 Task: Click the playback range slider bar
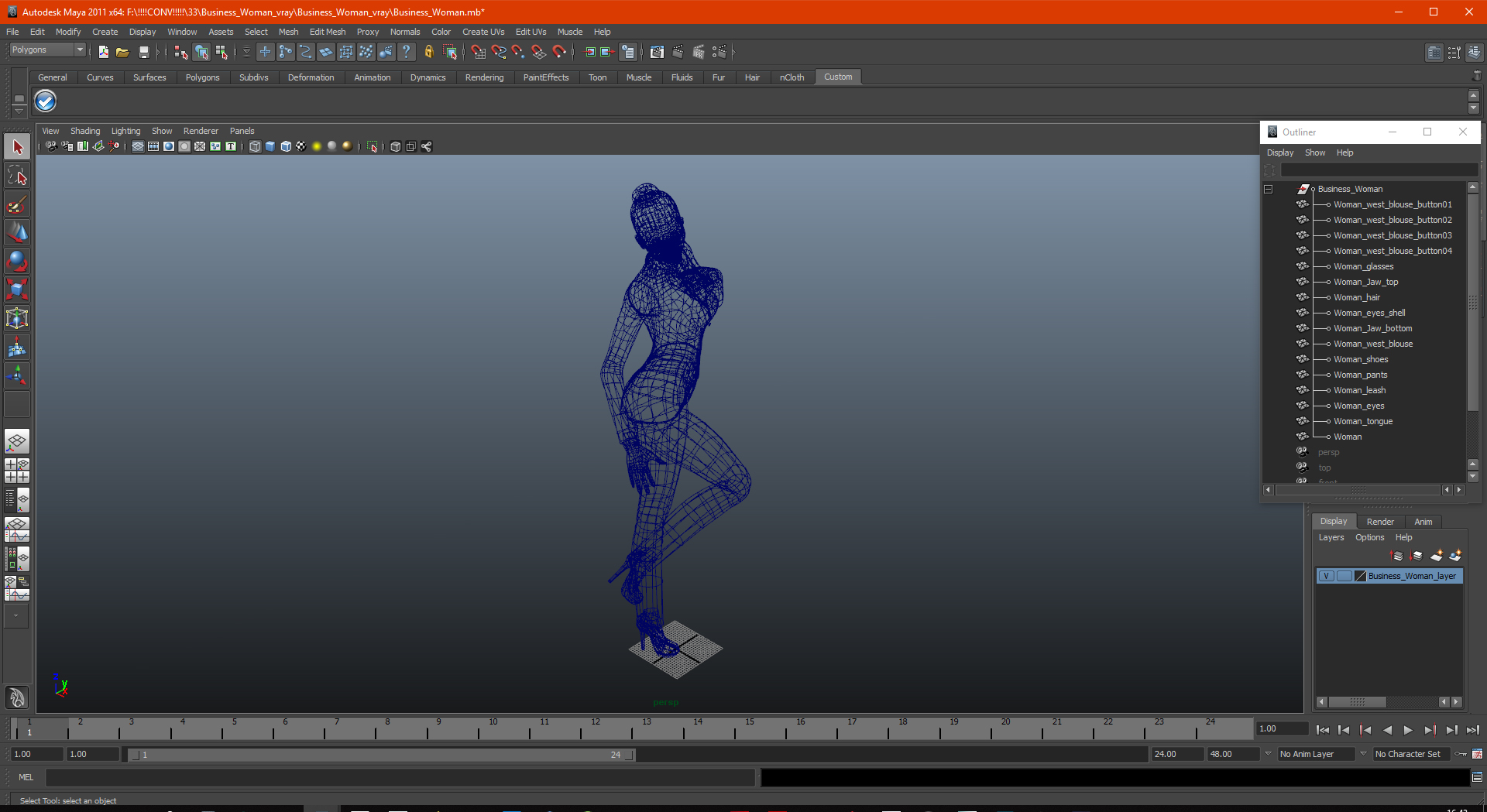382,755
